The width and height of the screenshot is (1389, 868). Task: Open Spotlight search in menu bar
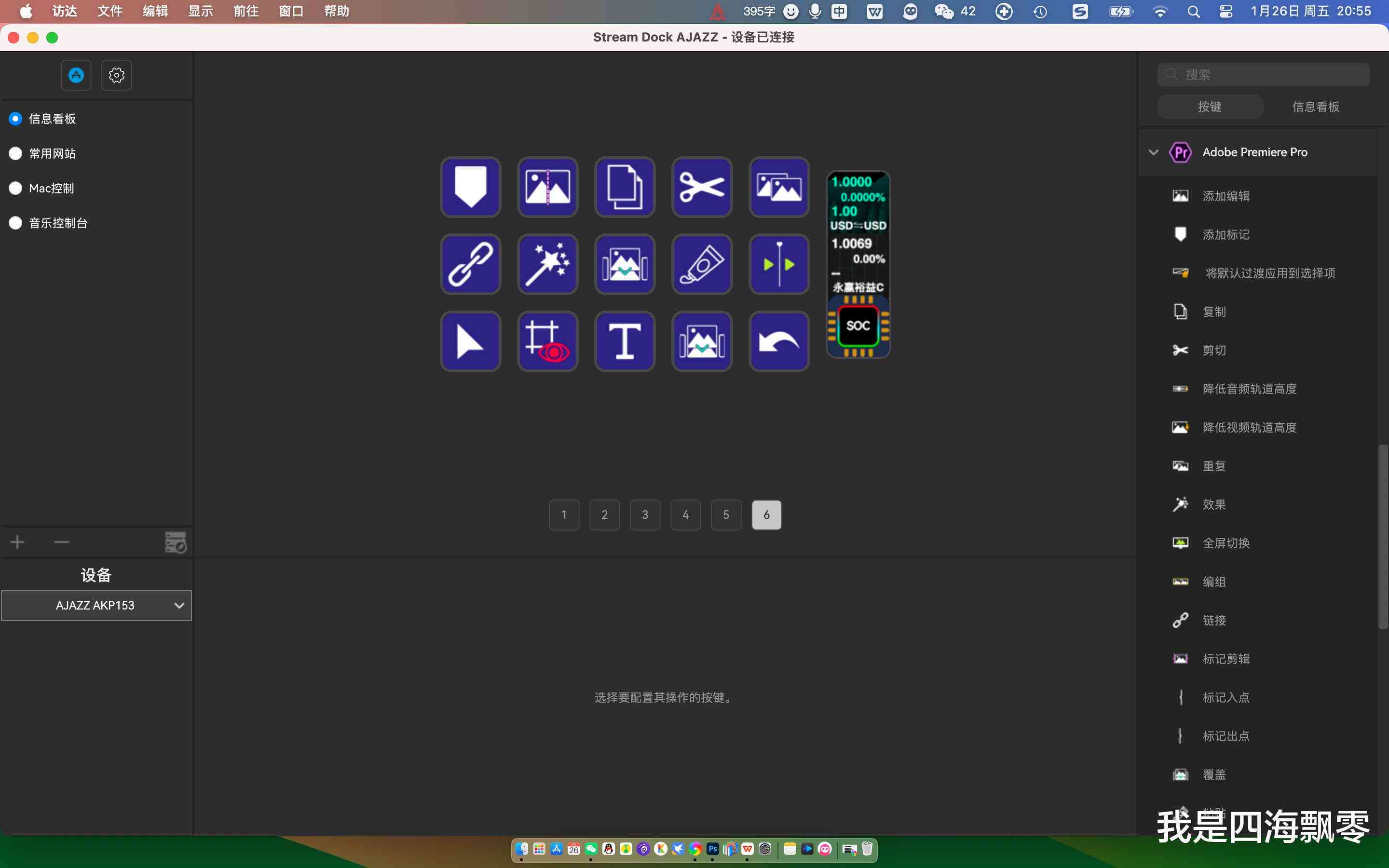1193,12
